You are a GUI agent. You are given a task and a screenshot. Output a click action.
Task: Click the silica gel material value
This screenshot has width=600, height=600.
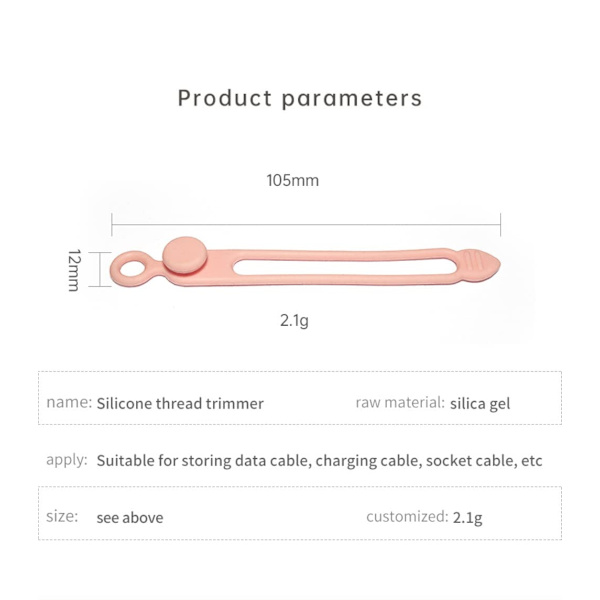(480, 403)
